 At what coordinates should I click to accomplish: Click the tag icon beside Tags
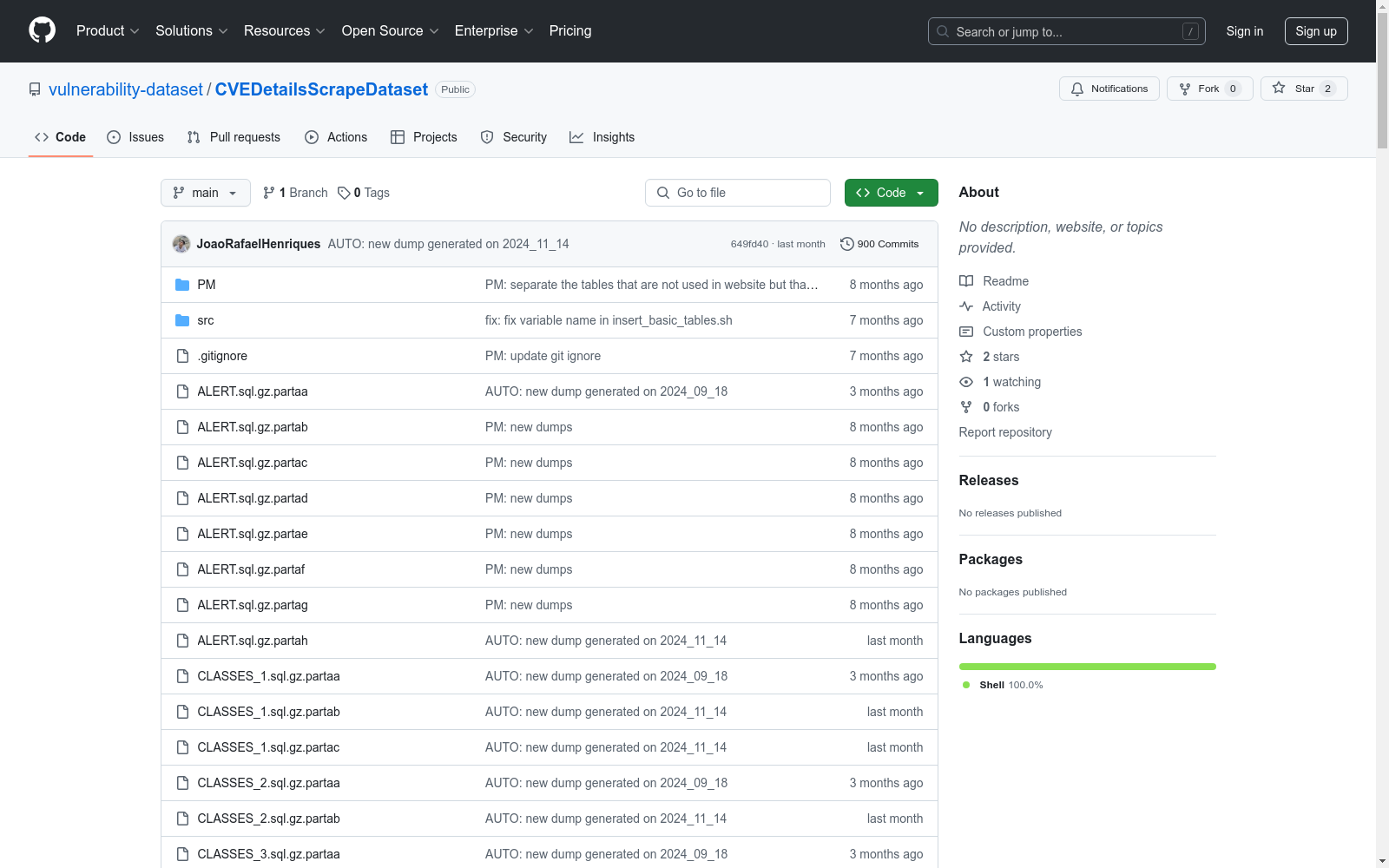(x=344, y=193)
